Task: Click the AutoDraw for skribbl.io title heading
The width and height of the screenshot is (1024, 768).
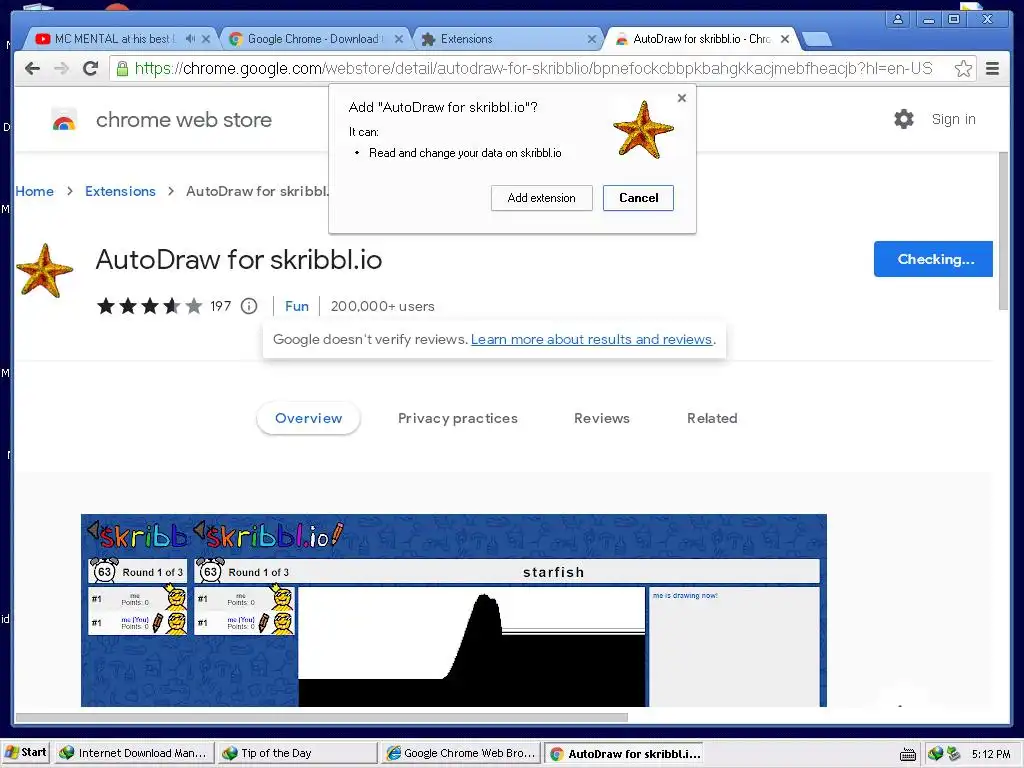Action: [x=238, y=260]
